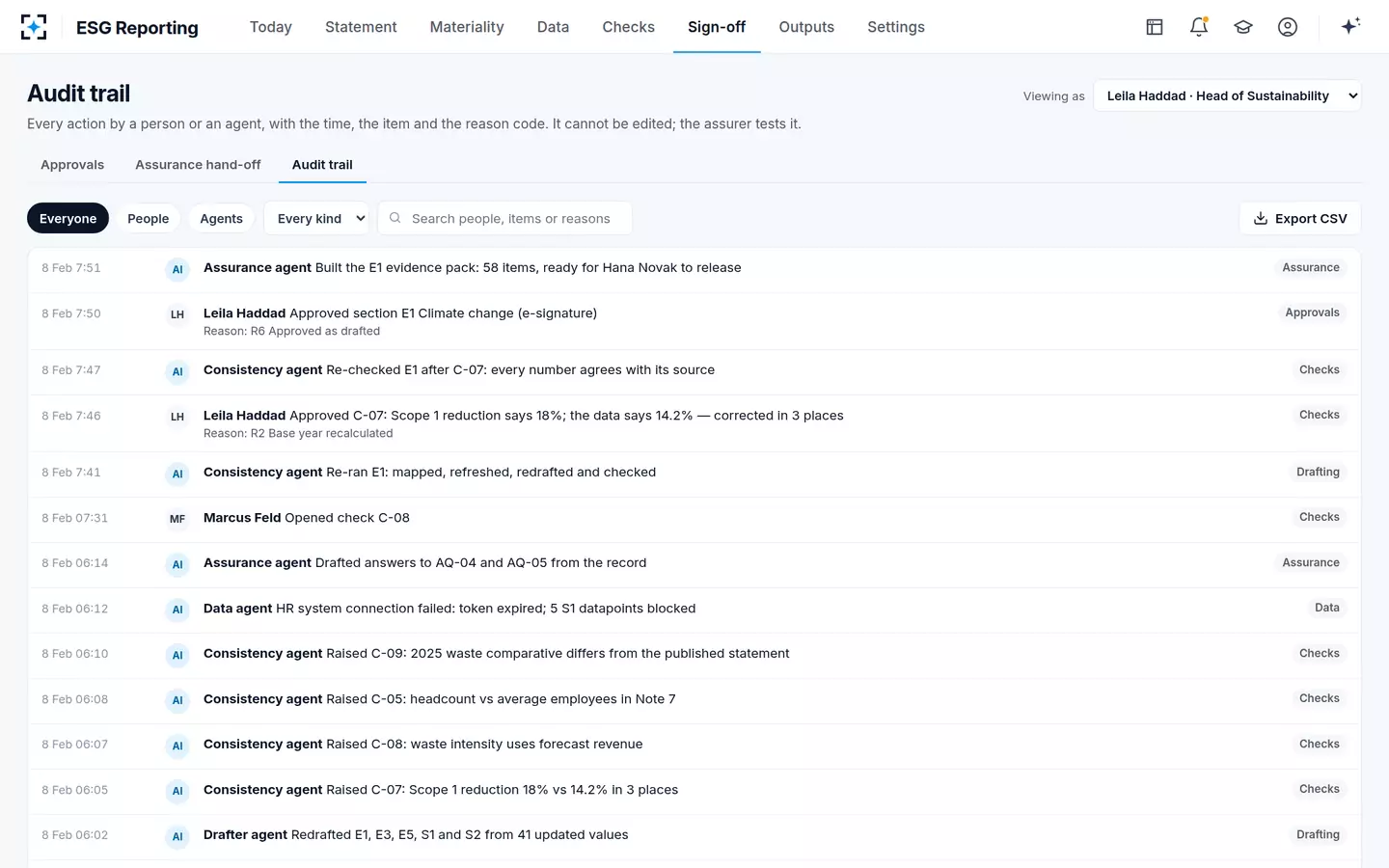
Task: Open the user account icon
Action: (1288, 27)
